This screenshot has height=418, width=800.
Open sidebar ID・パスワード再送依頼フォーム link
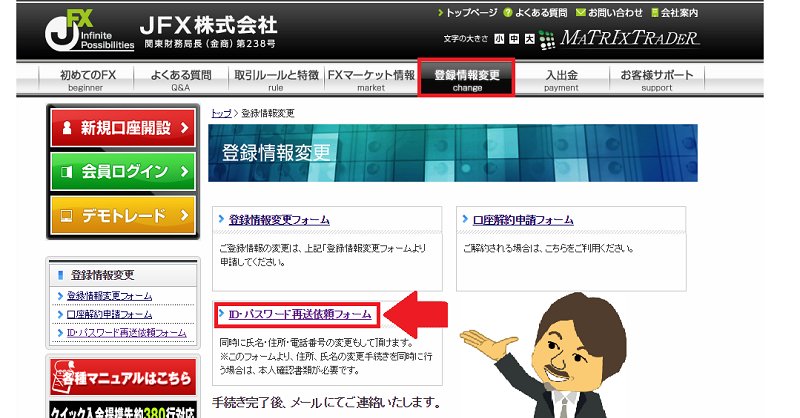pyautogui.click(x=127, y=333)
